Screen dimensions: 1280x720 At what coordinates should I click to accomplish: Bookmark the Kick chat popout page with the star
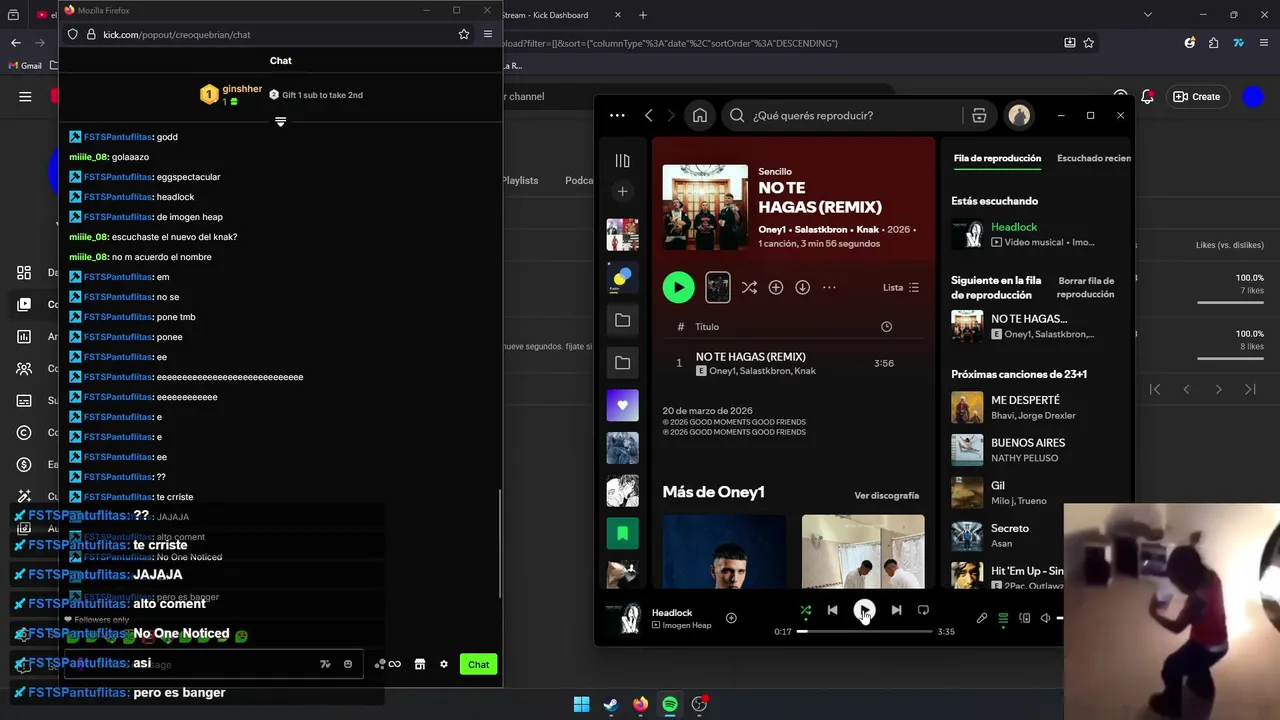(464, 34)
